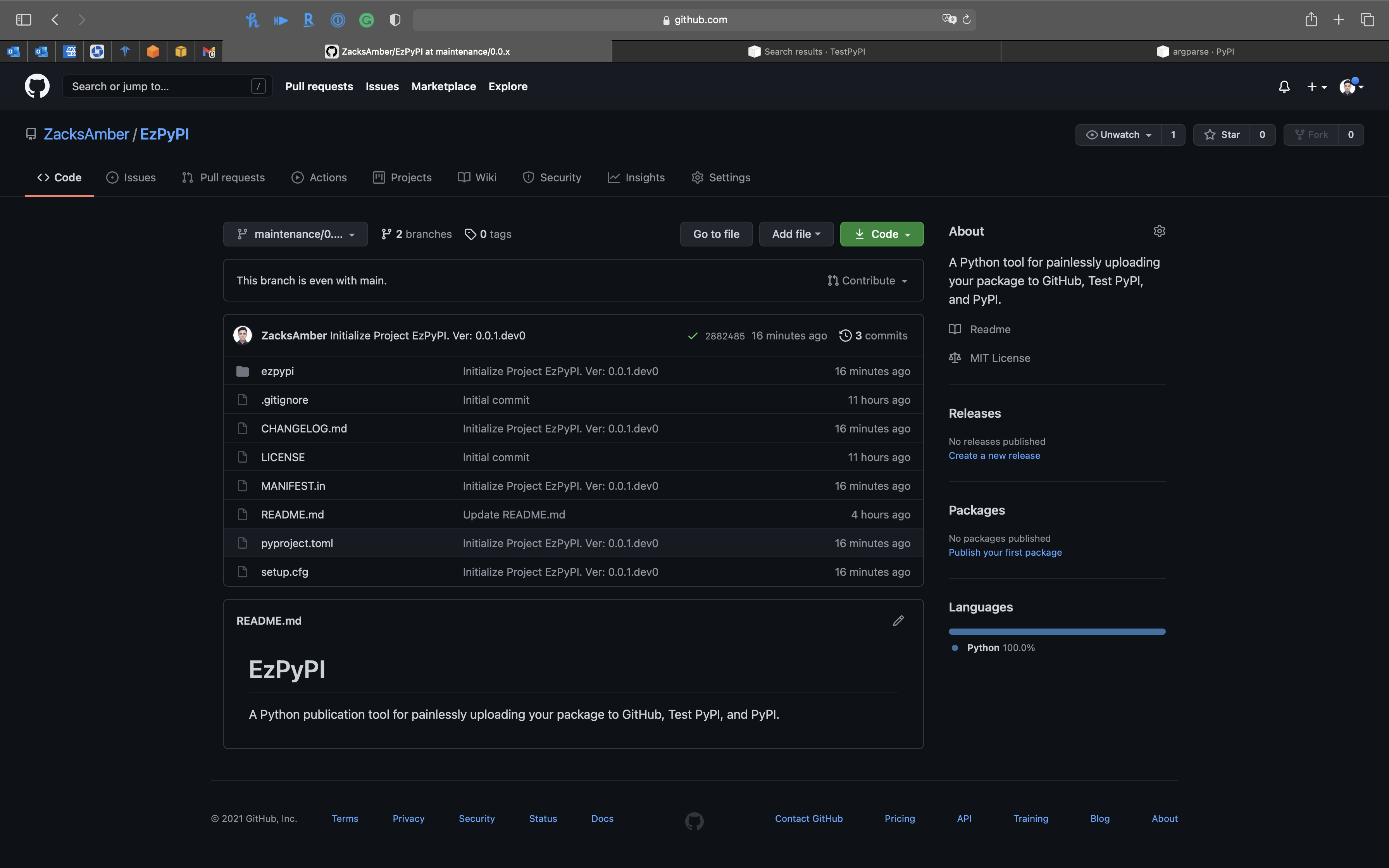Open the notifications bell
Image resolution: width=1389 pixels, height=868 pixels.
(x=1284, y=87)
